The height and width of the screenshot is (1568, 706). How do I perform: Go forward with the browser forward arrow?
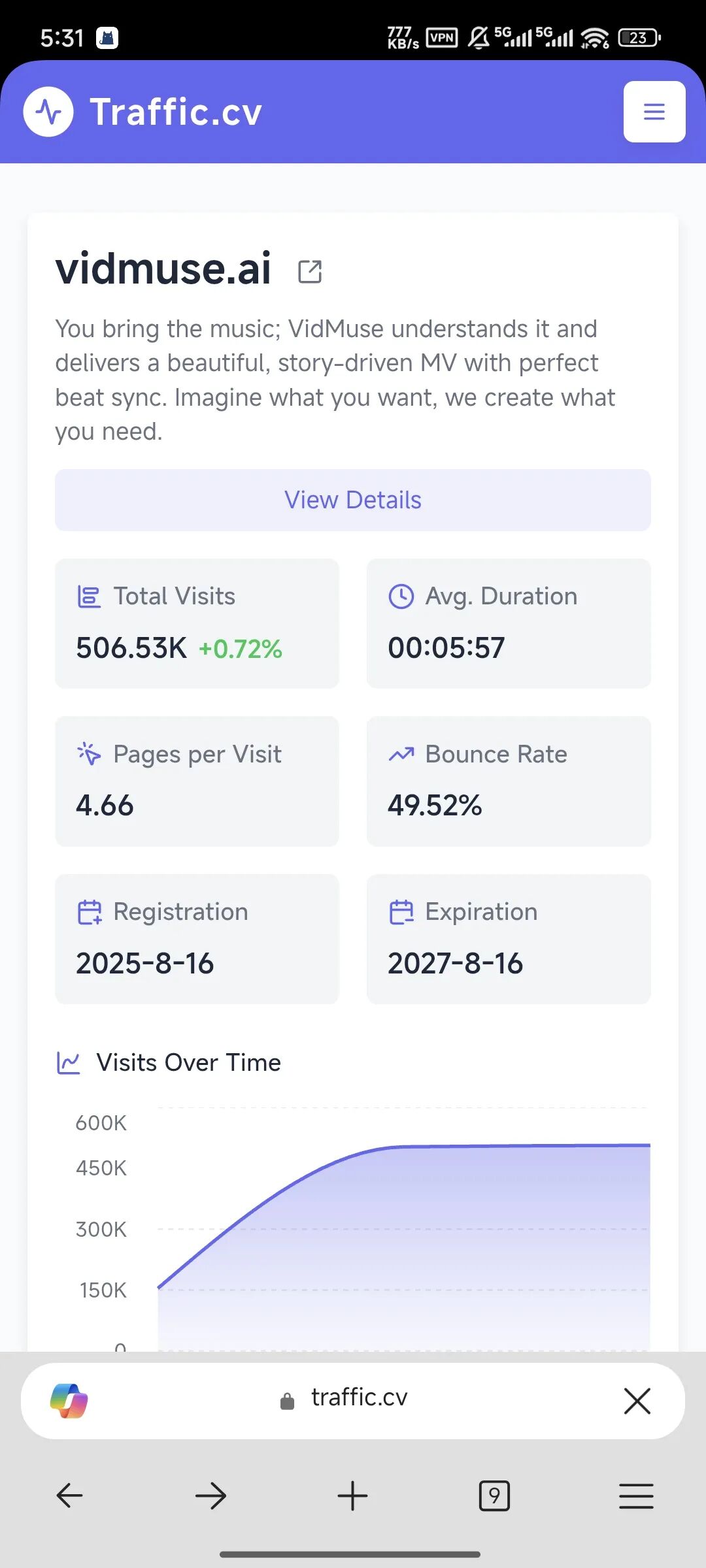210,1495
